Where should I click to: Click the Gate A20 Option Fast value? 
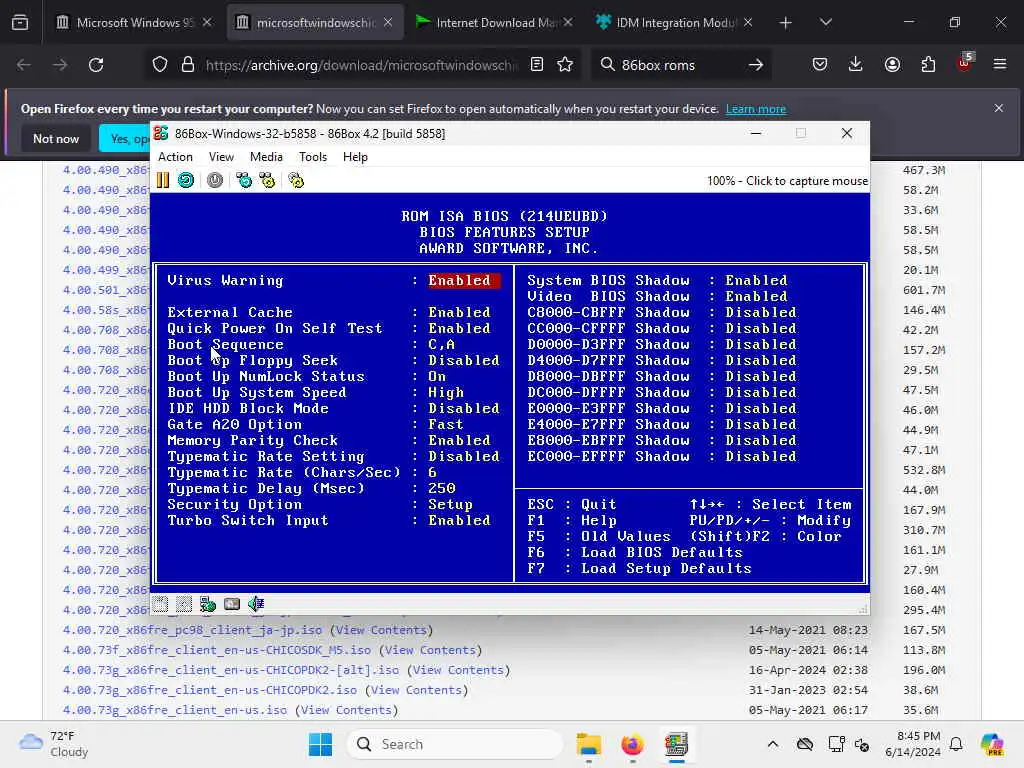point(445,424)
